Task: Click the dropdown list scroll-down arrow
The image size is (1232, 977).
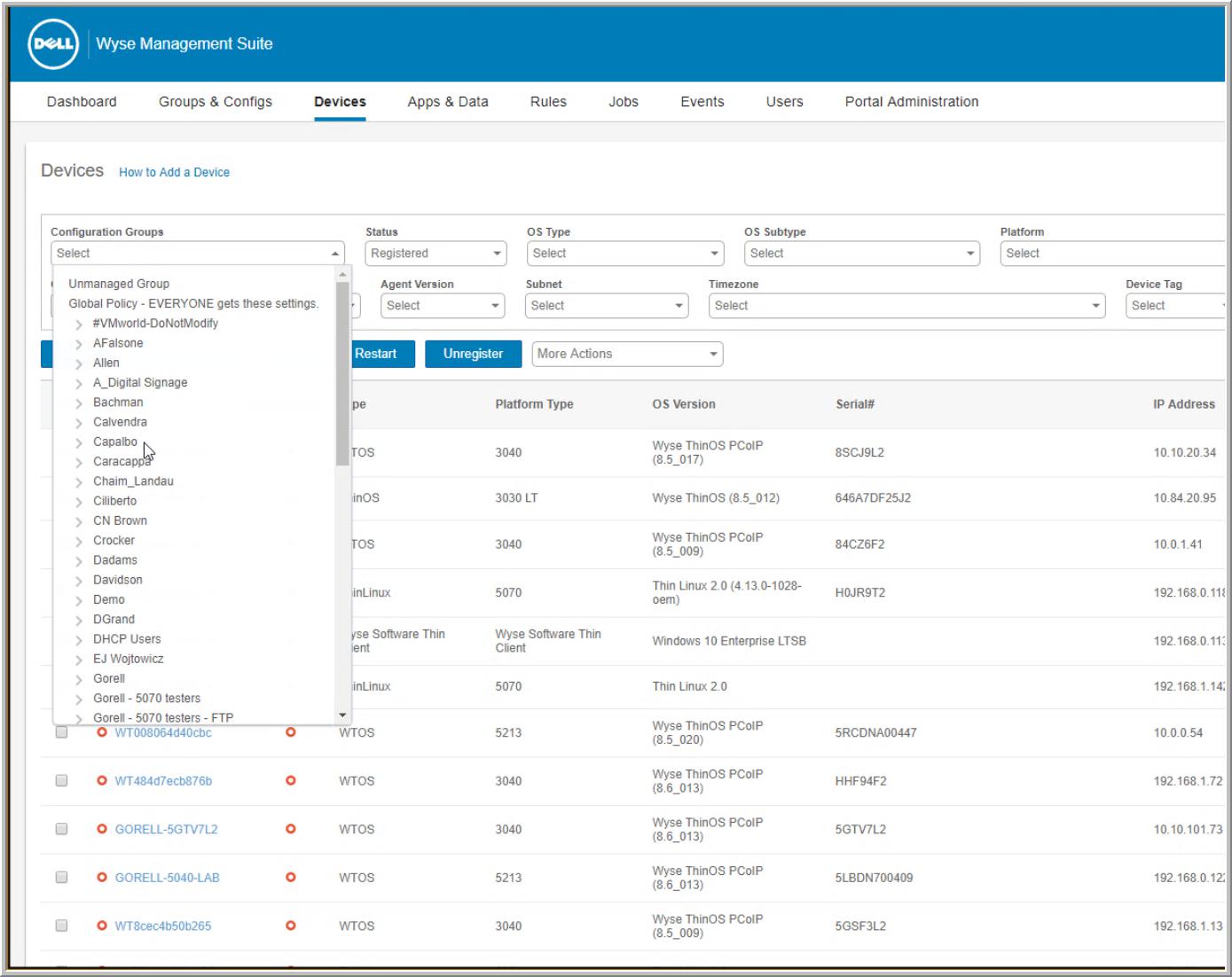Action: [342, 715]
